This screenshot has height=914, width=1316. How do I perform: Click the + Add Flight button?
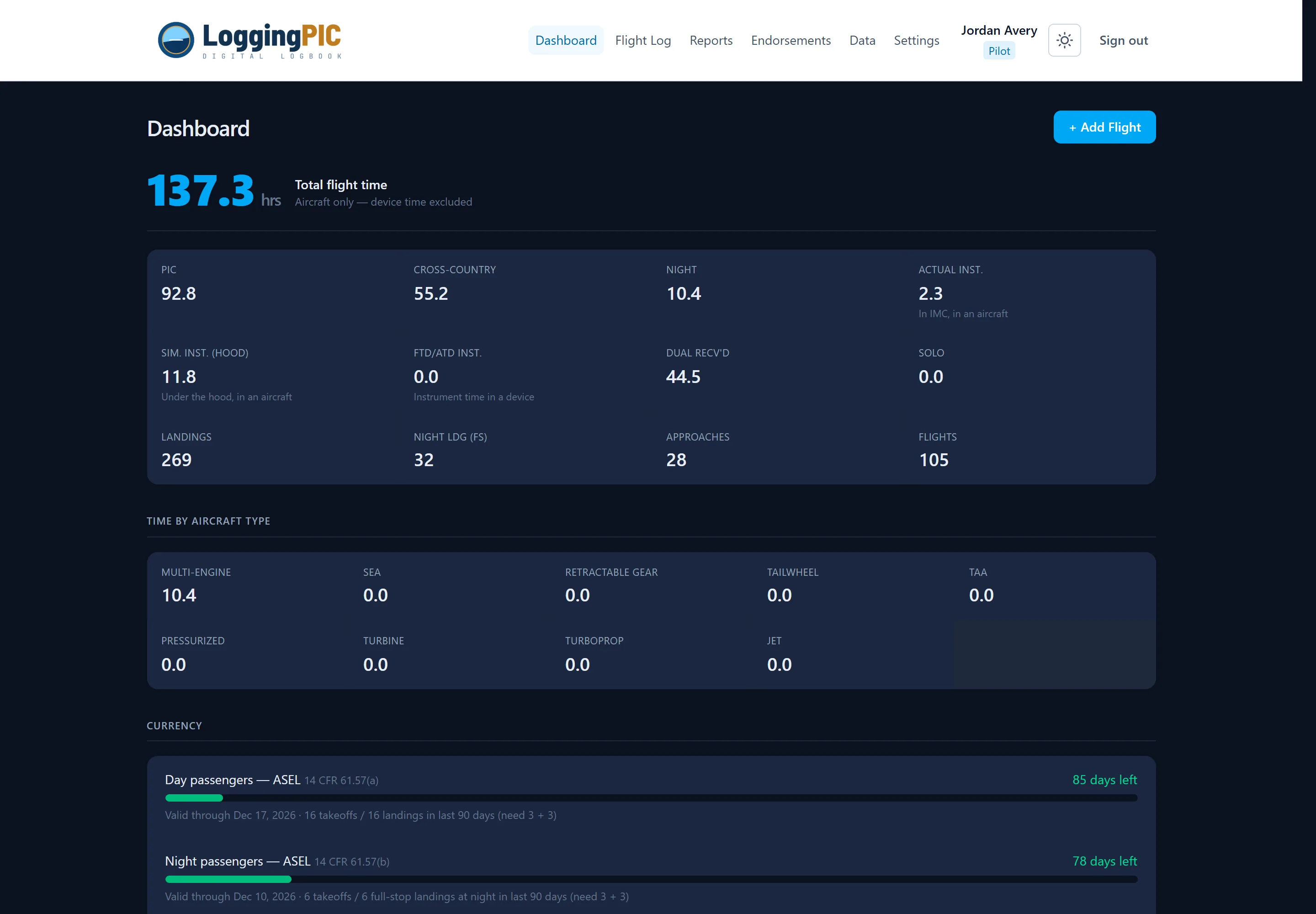tap(1104, 127)
